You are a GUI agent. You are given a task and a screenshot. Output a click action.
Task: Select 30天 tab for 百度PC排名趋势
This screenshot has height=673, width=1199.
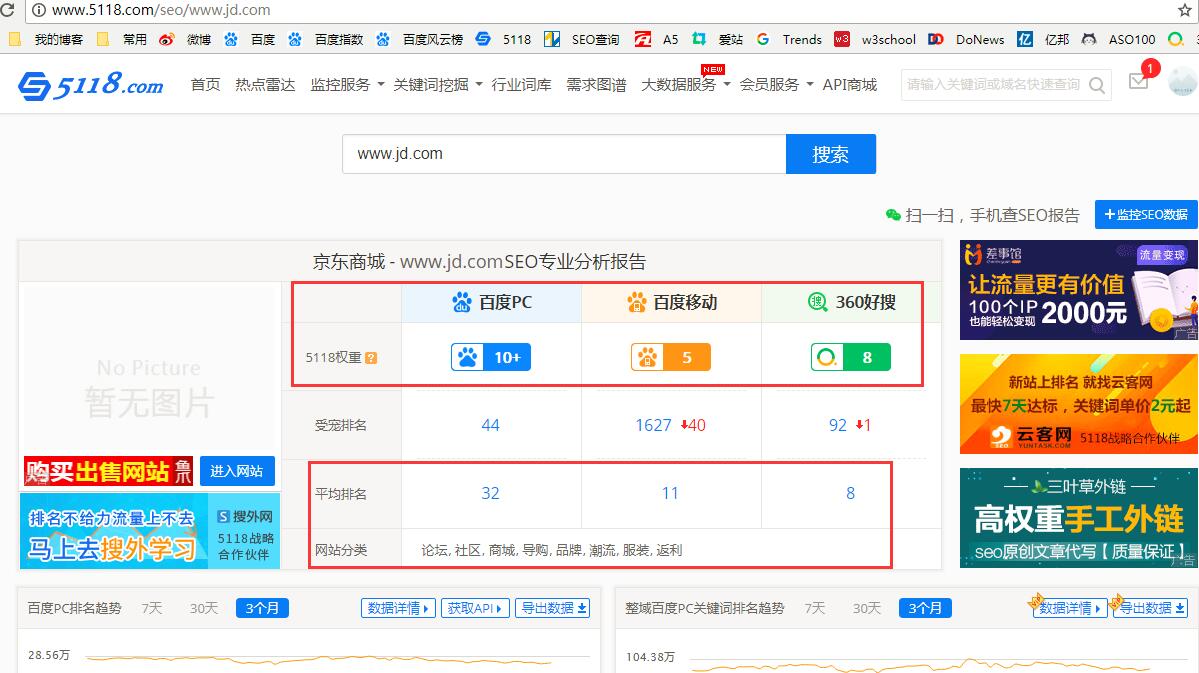[204, 609]
